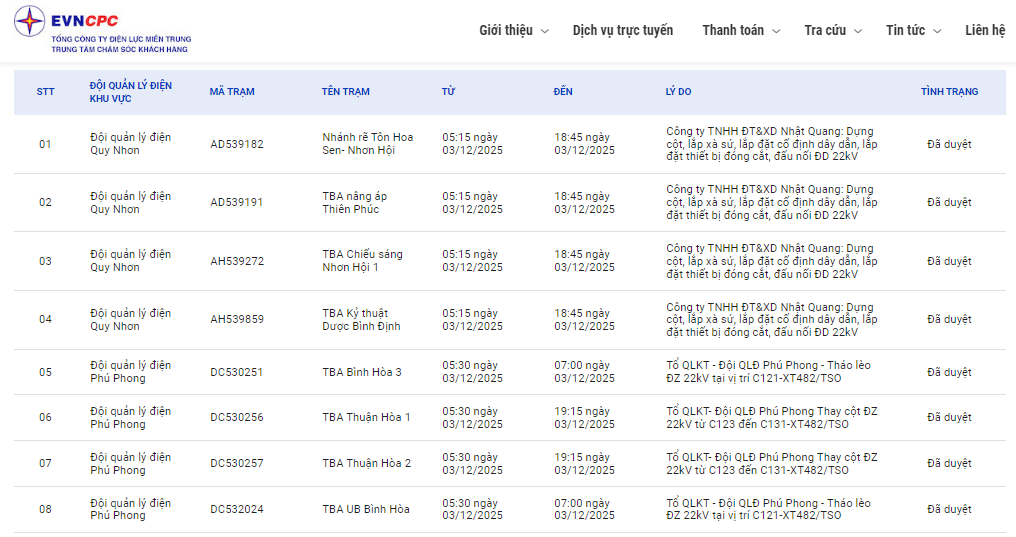This screenshot has height=537, width=1016.
Task: Open the Thanh toán dropdown chevron
Action: 776,31
